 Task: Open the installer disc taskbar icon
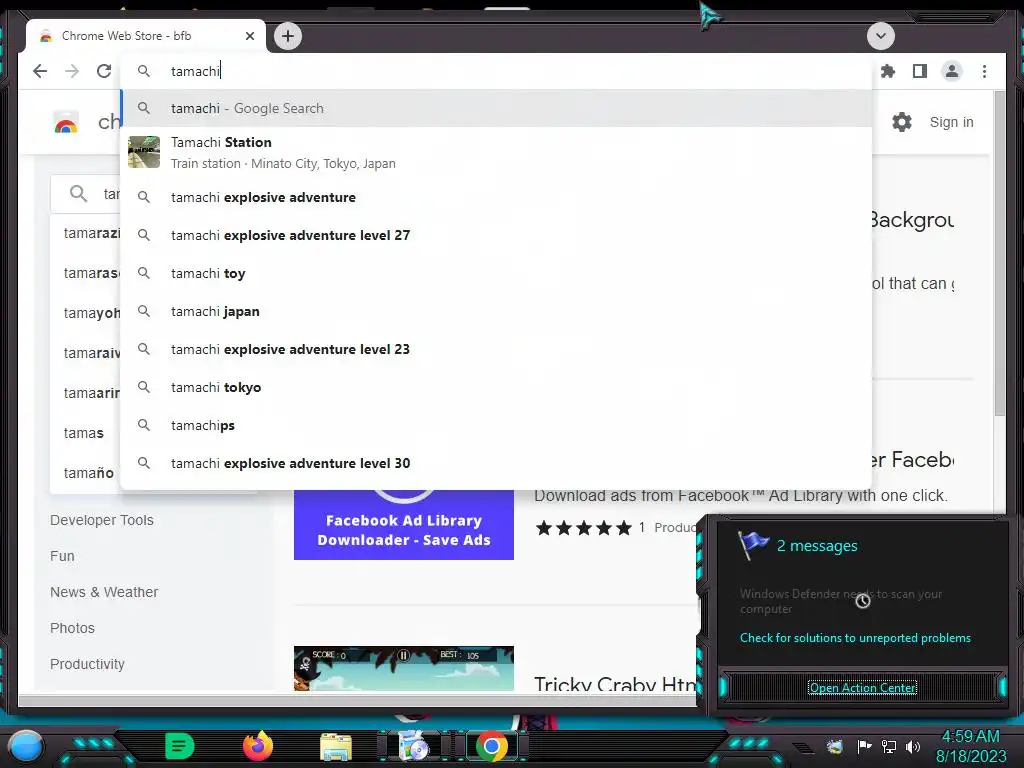coord(413,746)
